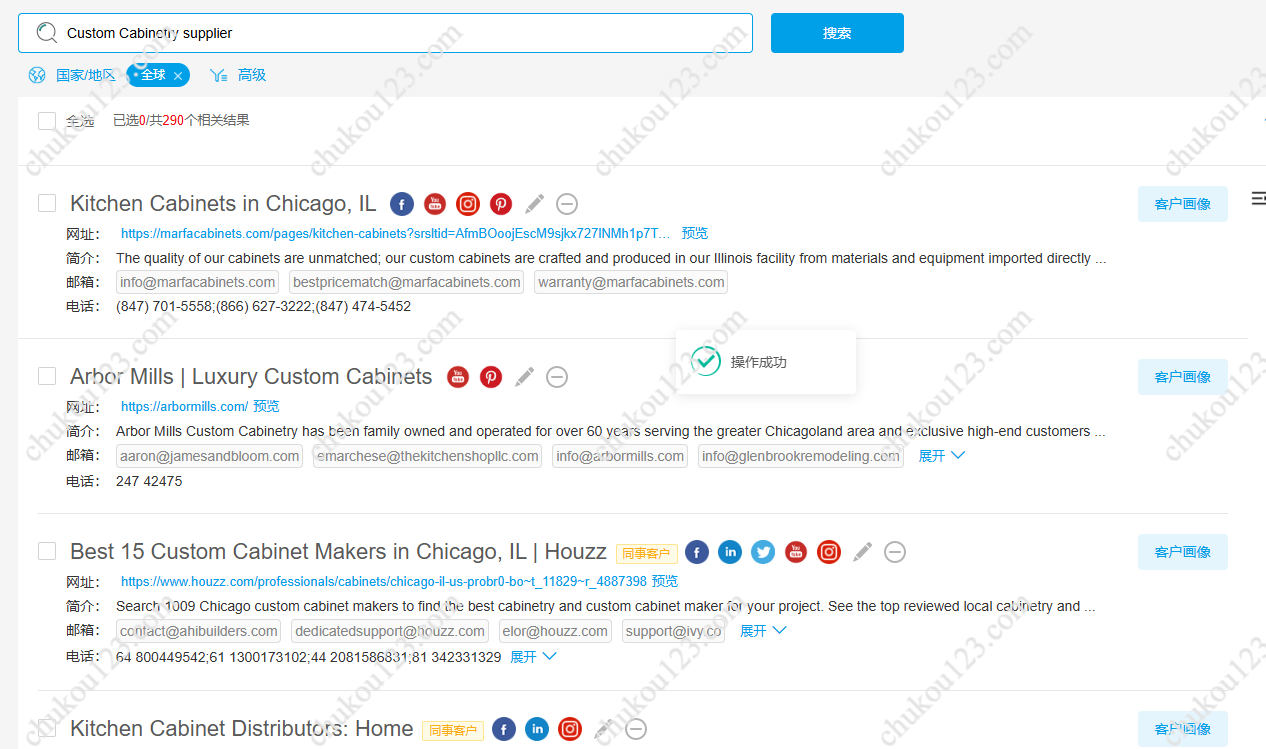Viewport: 1266px width, 749px height.
Task: Expand more phone numbers for the Houzz result
Action: click(533, 657)
